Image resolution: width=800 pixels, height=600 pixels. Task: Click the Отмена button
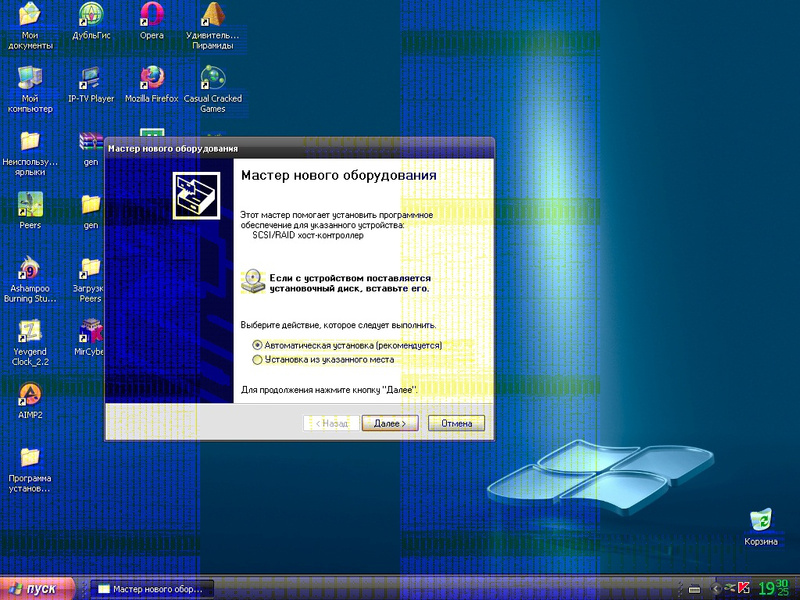click(456, 423)
